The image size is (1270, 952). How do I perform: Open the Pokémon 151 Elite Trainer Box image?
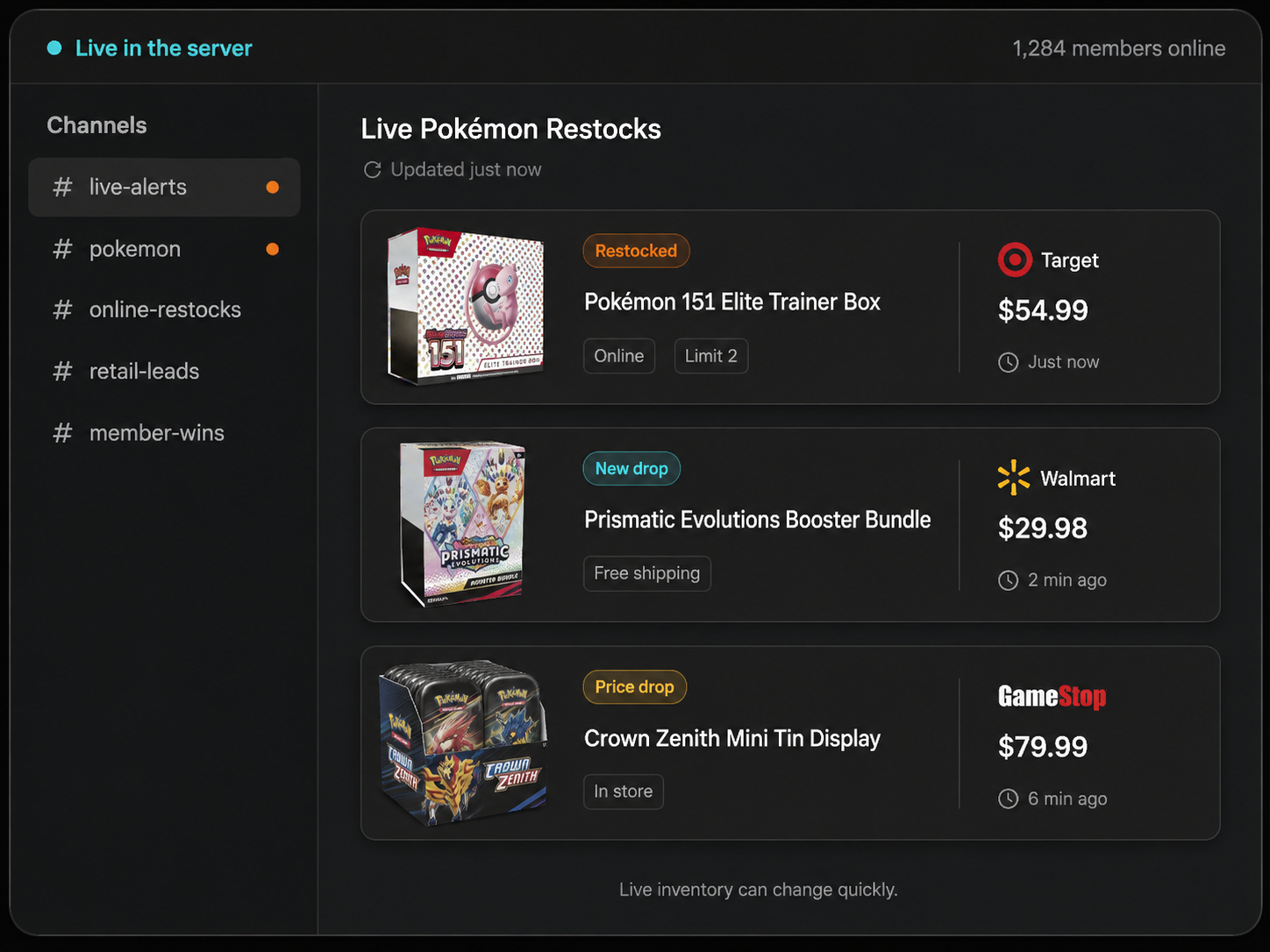466,307
